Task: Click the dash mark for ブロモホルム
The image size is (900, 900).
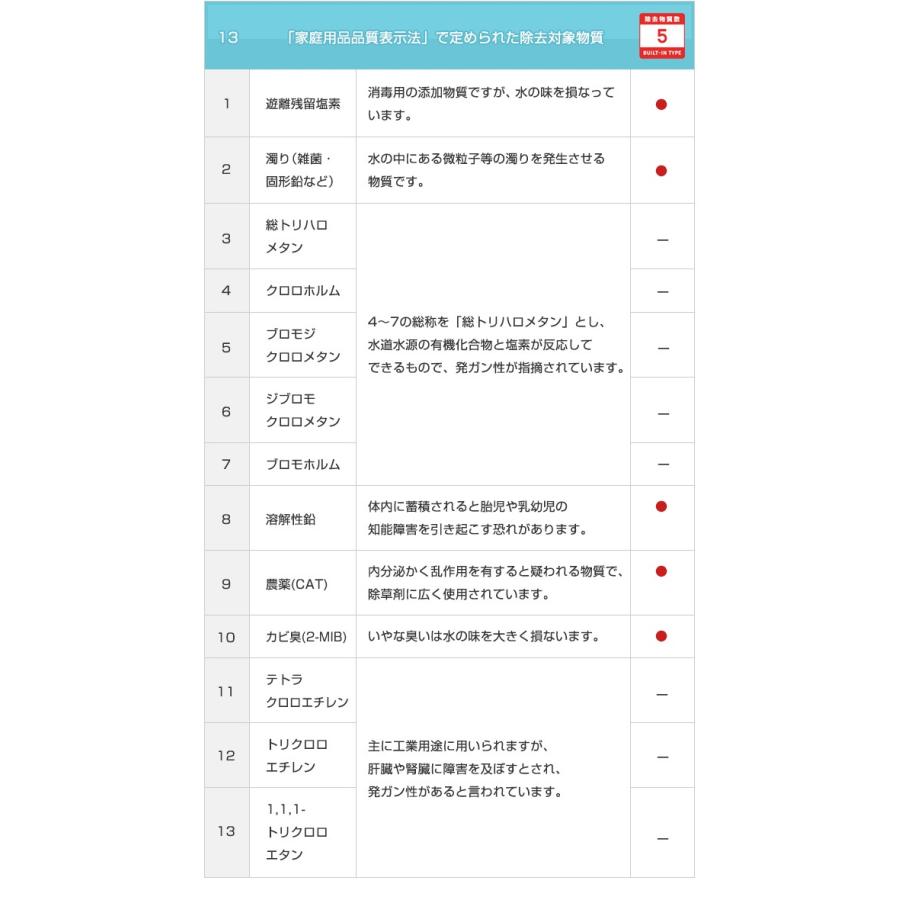Action: 662,465
